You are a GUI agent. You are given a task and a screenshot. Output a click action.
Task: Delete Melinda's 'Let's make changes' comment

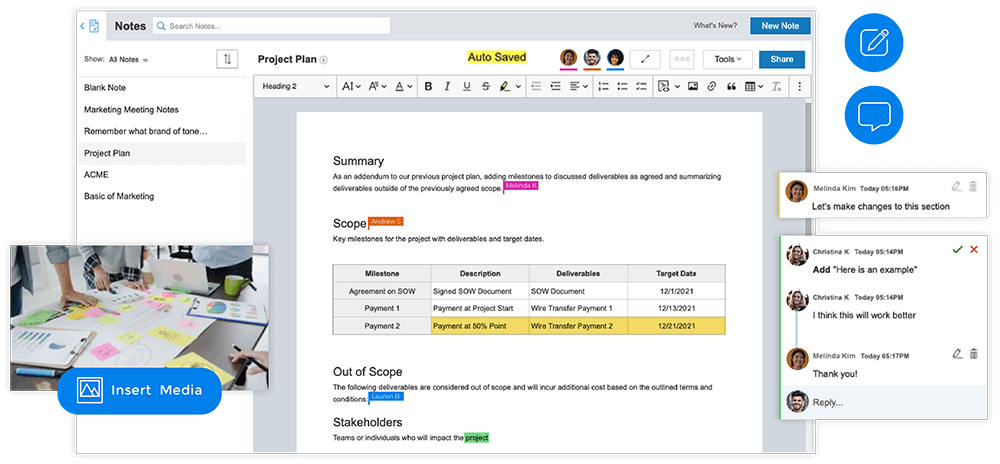coord(973,187)
